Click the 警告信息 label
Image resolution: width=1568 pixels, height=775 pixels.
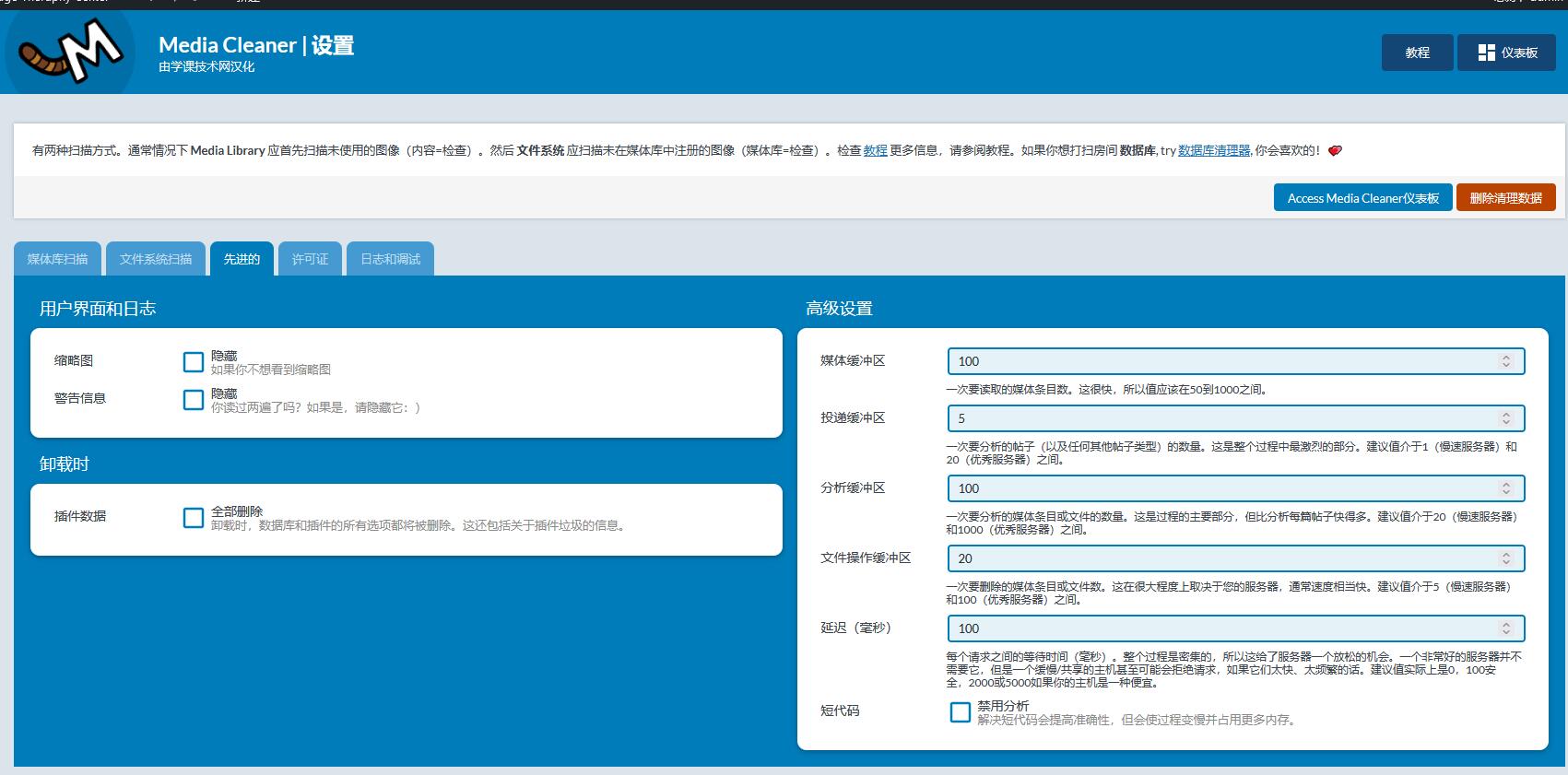click(x=80, y=398)
